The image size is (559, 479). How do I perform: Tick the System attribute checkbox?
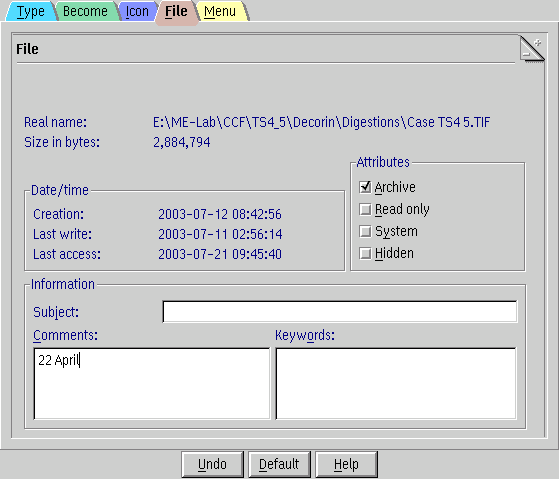tap(365, 231)
